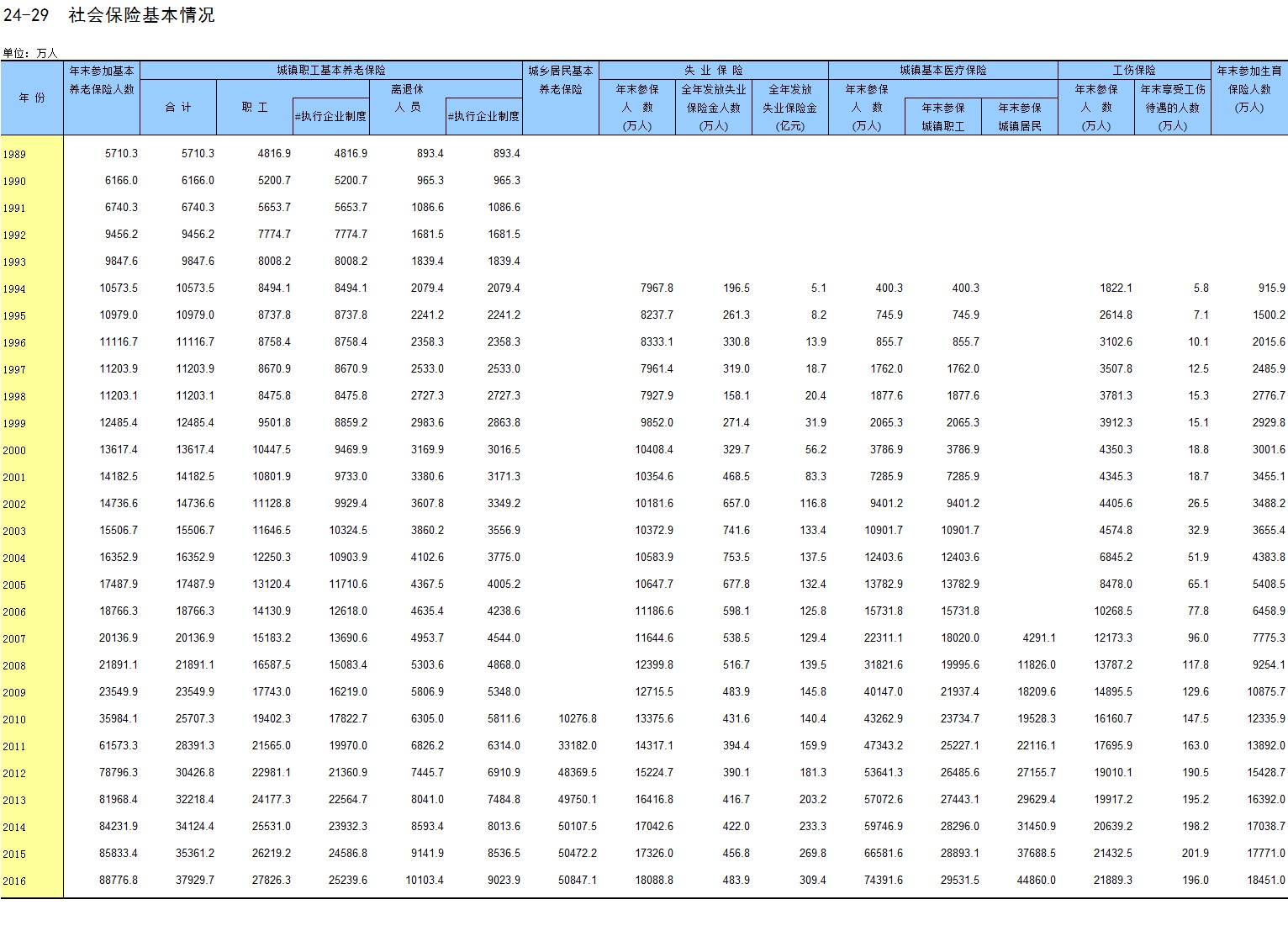The height and width of the screenshot is (926, 1288).
Task: Select value 9023.9 in the 2016 row
Action: [x=504, y=881]
